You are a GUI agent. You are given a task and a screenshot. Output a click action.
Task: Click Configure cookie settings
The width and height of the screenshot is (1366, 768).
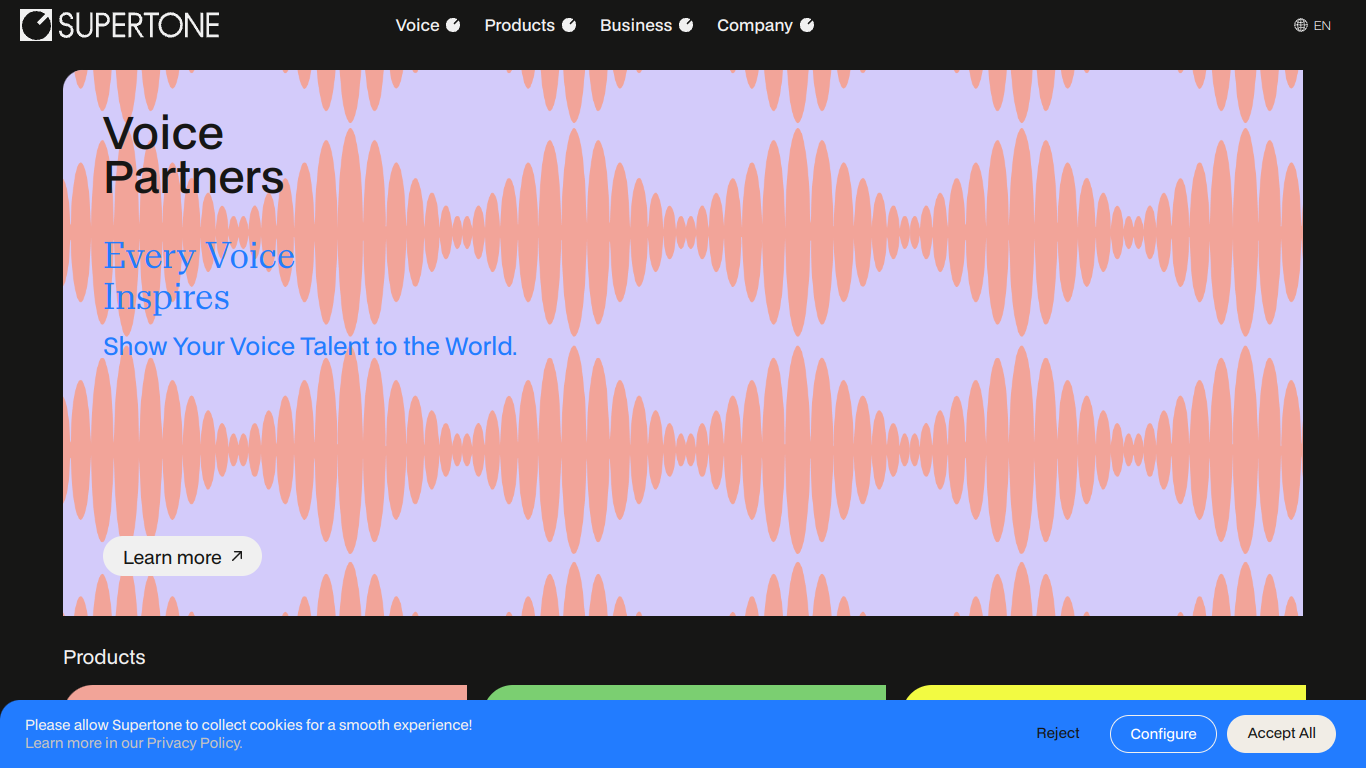[1163, 734]
